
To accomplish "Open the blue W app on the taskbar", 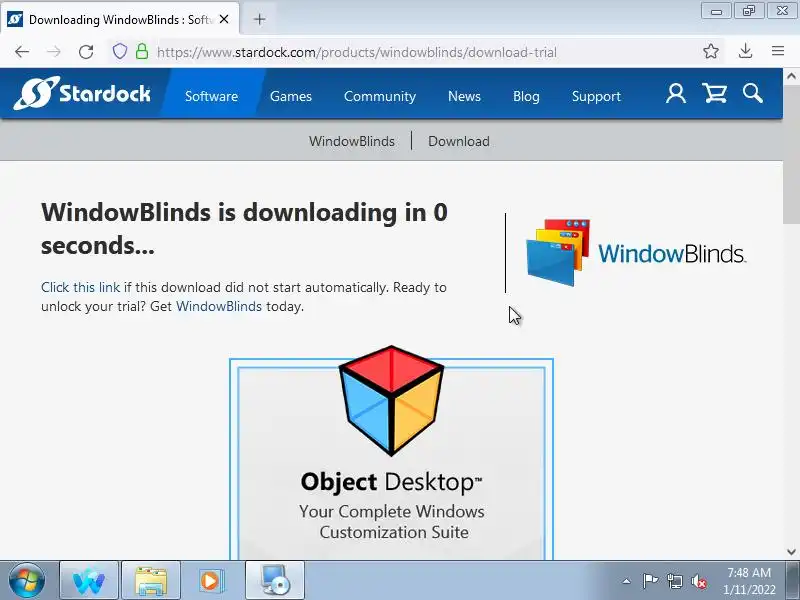I will 89,581.
